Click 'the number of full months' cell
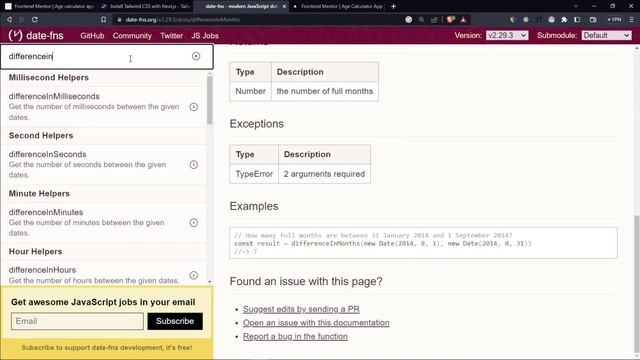This screenshot has height=360, width=640. 325,91
